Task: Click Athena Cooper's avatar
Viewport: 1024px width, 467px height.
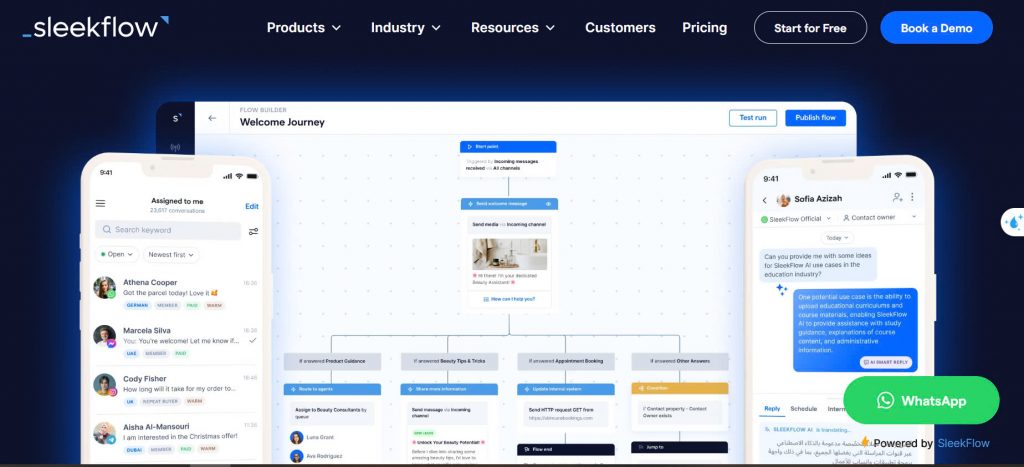Action: 104,287
